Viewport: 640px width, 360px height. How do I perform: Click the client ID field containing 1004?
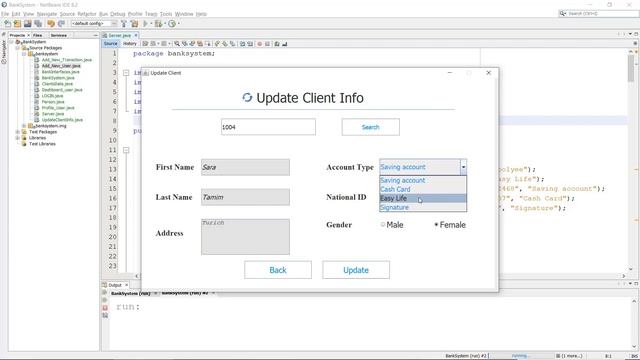coord(268,127)
